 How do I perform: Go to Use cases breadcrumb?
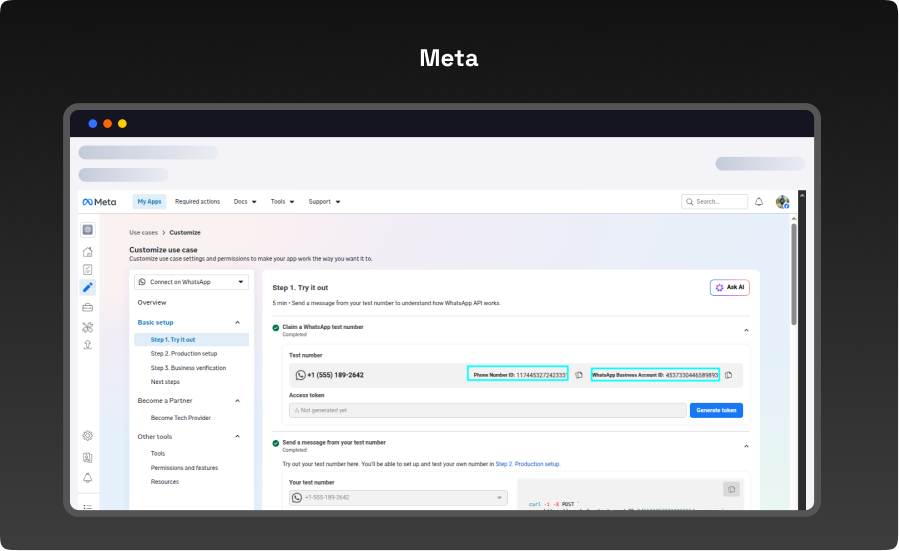pyautogui.click(x=143, y=233)
